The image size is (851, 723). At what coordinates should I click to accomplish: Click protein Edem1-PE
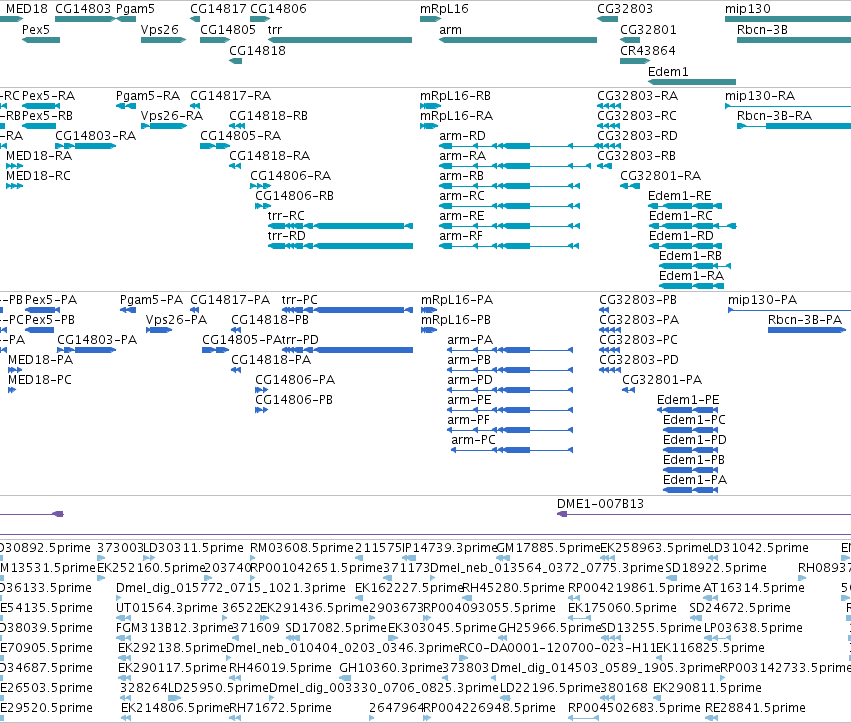tap(688, 410)
